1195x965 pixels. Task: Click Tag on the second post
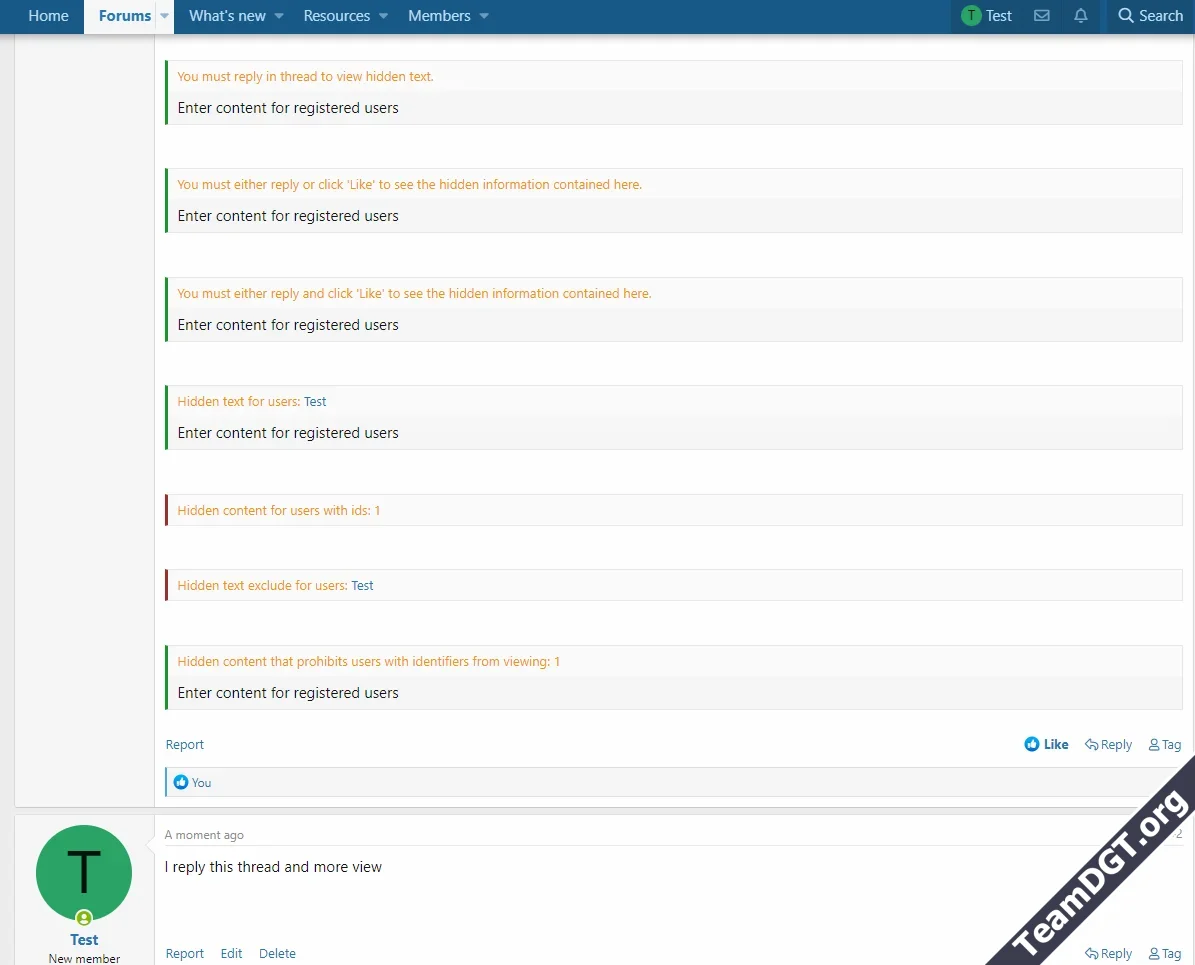point(1164,953)
